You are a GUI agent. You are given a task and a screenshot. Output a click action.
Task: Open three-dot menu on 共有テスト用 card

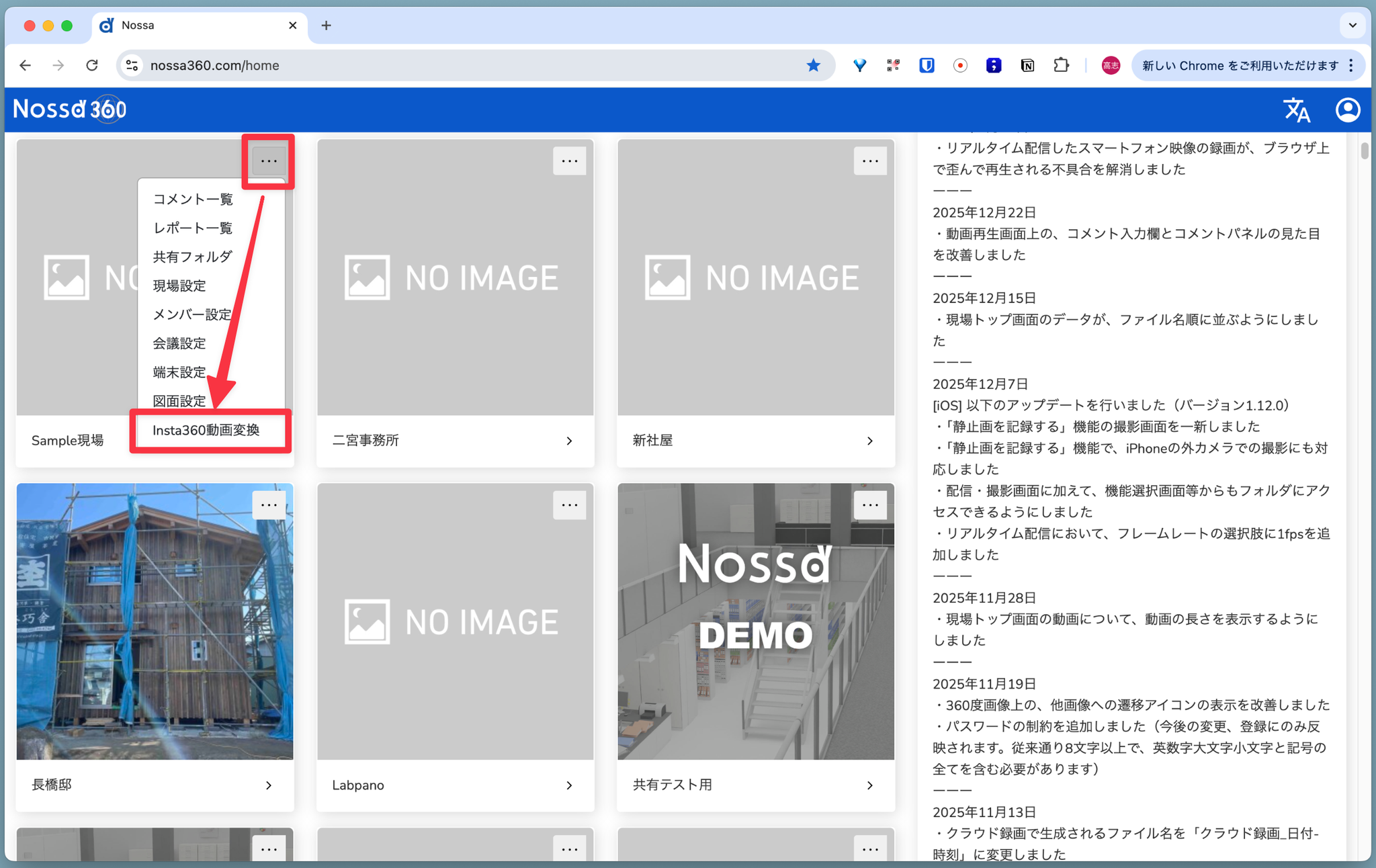870,505
